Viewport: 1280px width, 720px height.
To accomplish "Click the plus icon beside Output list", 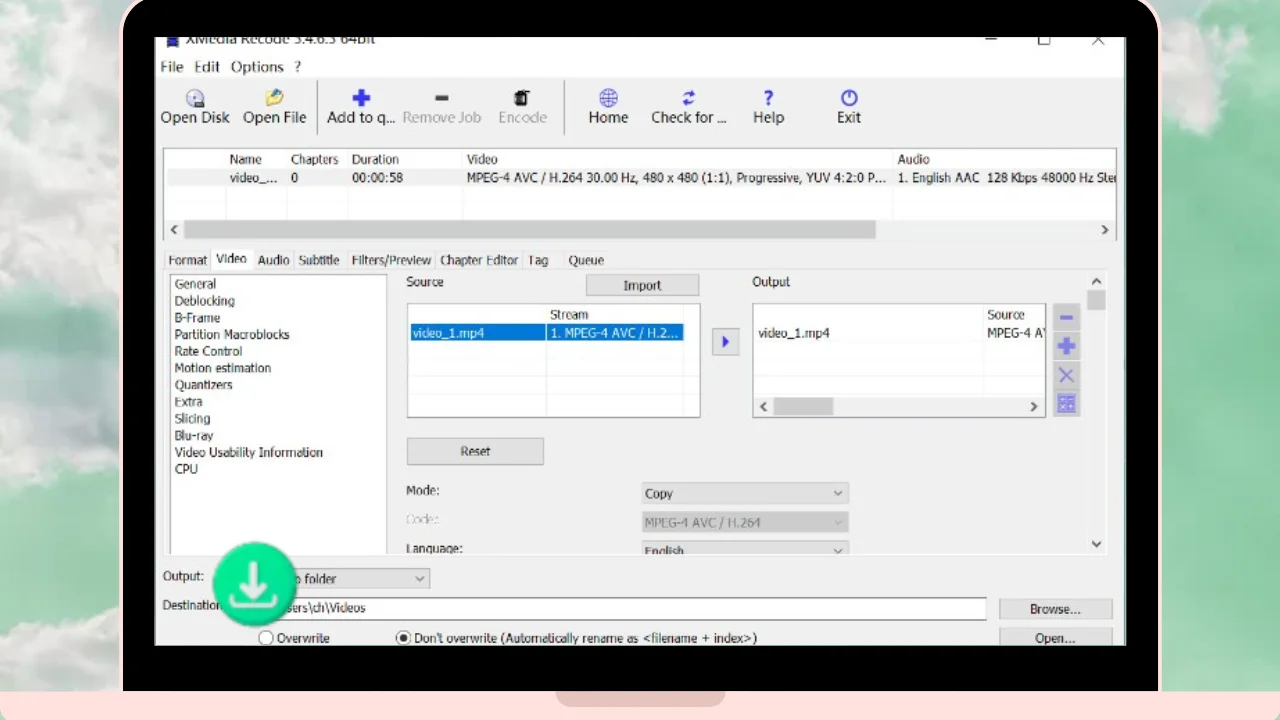I will click(x=1066, y=346).
